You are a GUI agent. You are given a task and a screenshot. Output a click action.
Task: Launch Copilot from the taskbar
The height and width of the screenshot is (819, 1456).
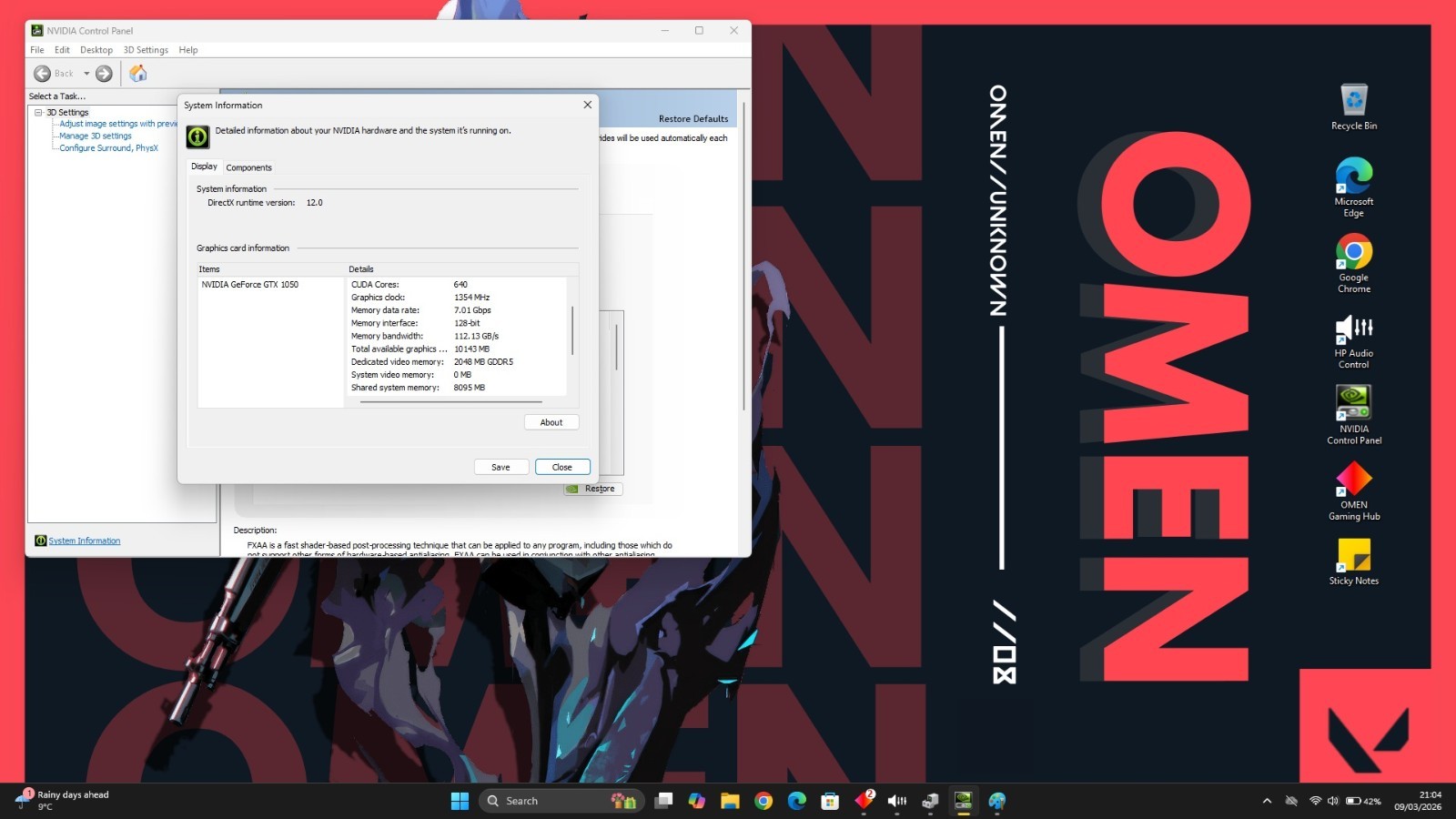pyautogui.click(x=697, y=801)
